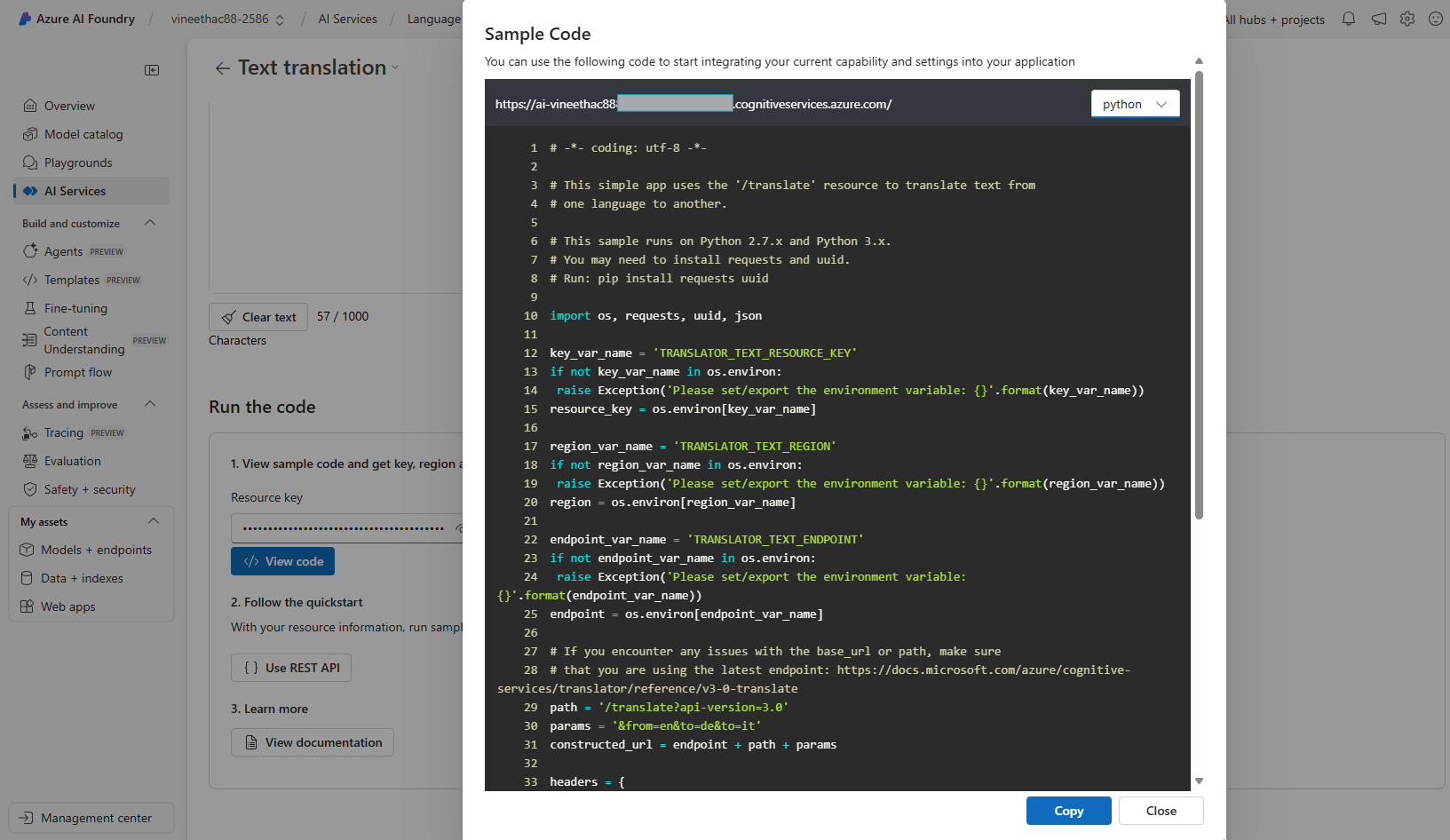This screenshot has height=840, width=1450.
Task: Click the Web apps icon
Action: (x=27, y=606)
